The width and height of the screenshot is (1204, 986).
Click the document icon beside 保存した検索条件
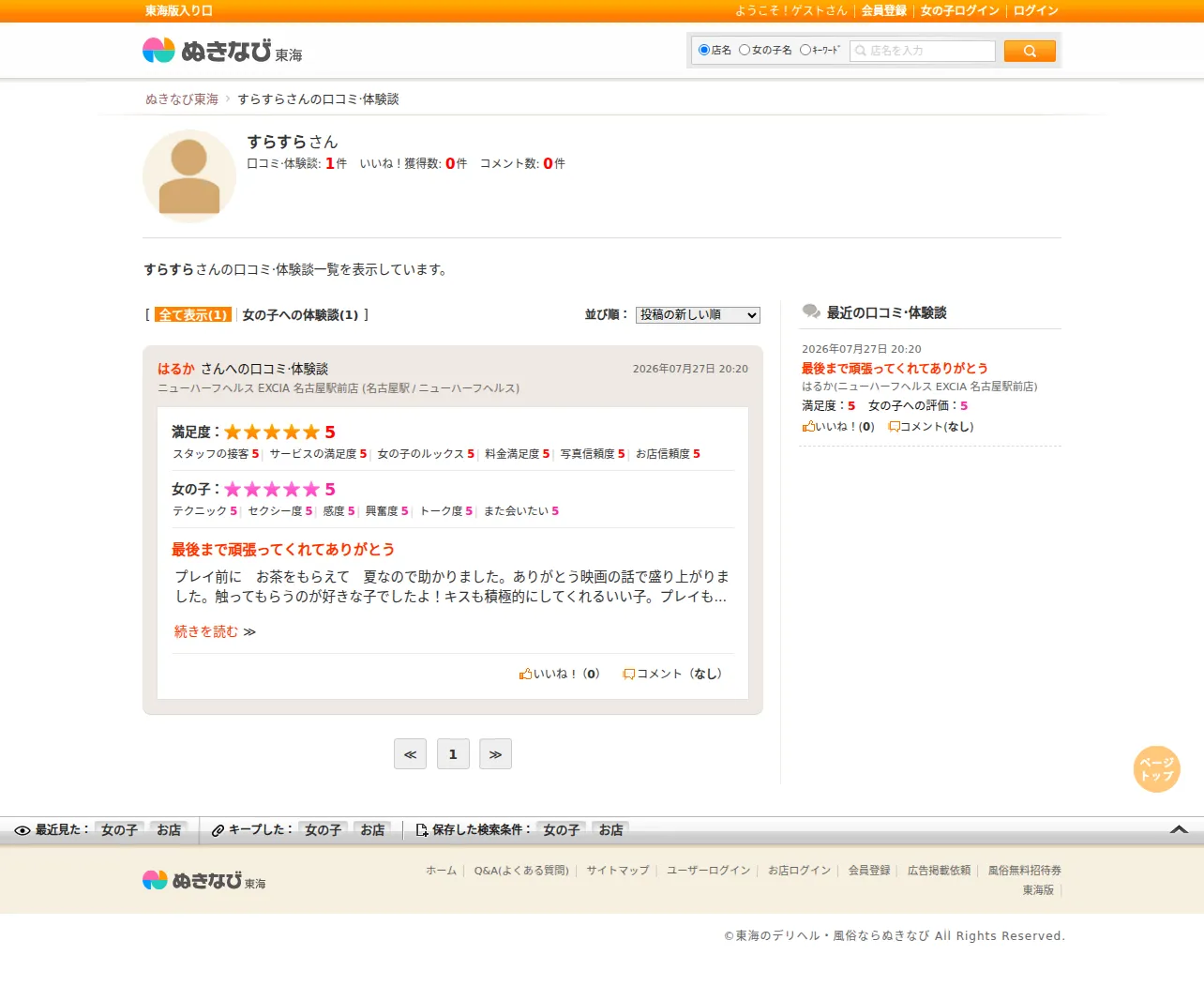422,830
